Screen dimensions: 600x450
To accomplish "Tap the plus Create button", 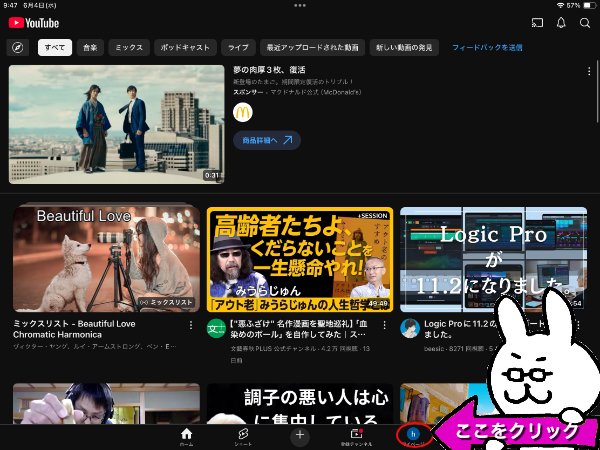I will point(300,435).
